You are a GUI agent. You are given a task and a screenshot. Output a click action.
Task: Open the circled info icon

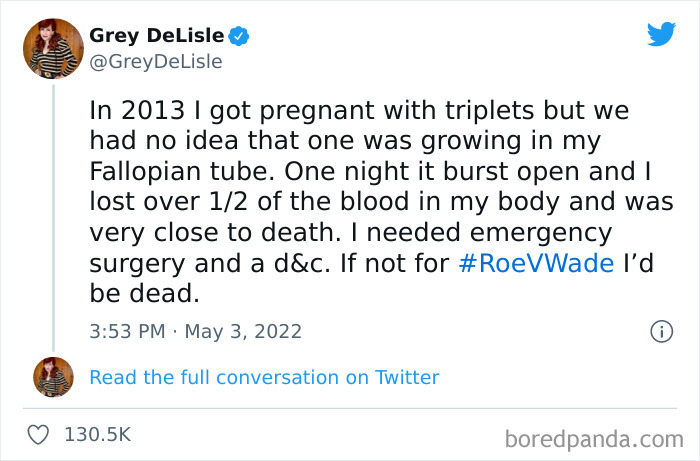(661, 331)
